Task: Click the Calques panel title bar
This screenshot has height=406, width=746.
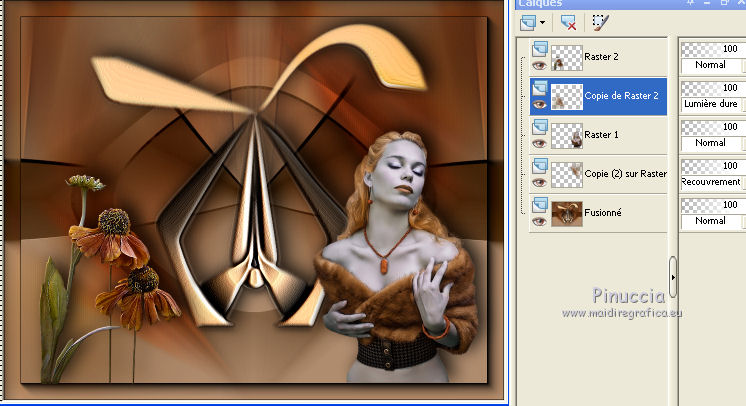Action: [630, 4]
